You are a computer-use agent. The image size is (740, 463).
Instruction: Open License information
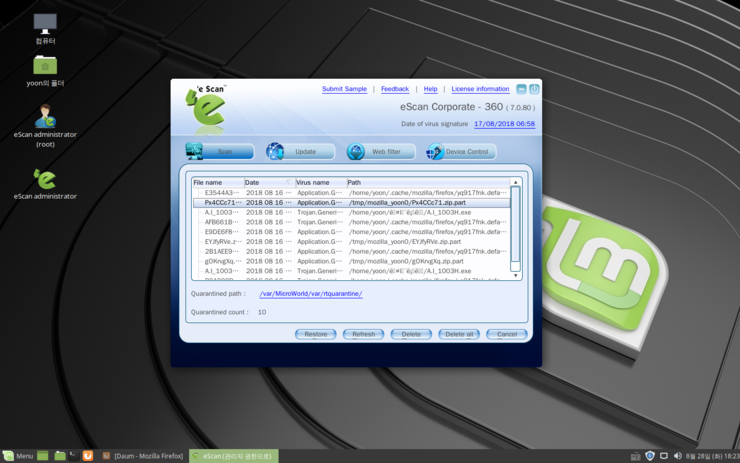click(480, 89)
